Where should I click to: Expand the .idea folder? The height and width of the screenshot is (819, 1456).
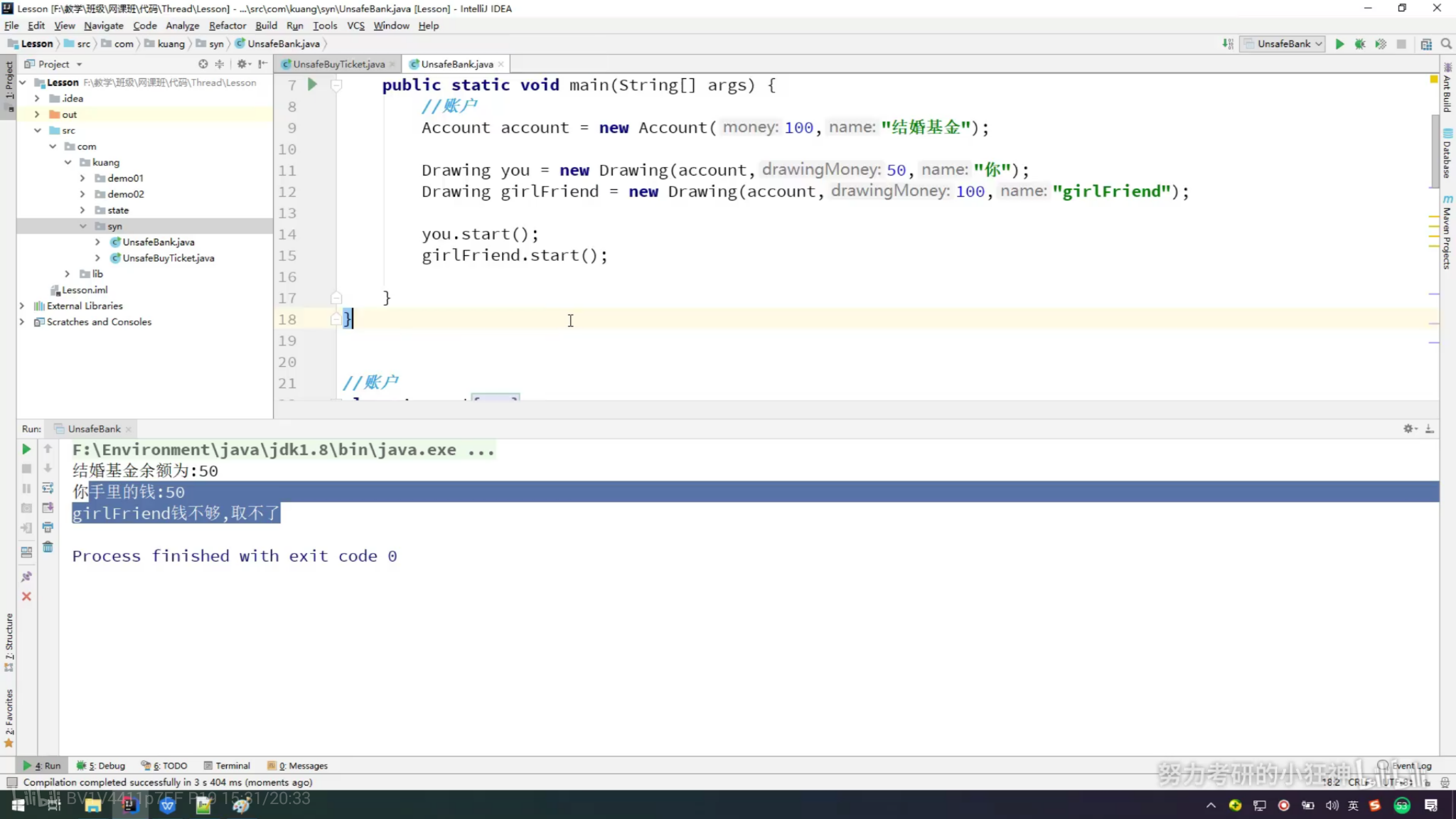(37, 99)
